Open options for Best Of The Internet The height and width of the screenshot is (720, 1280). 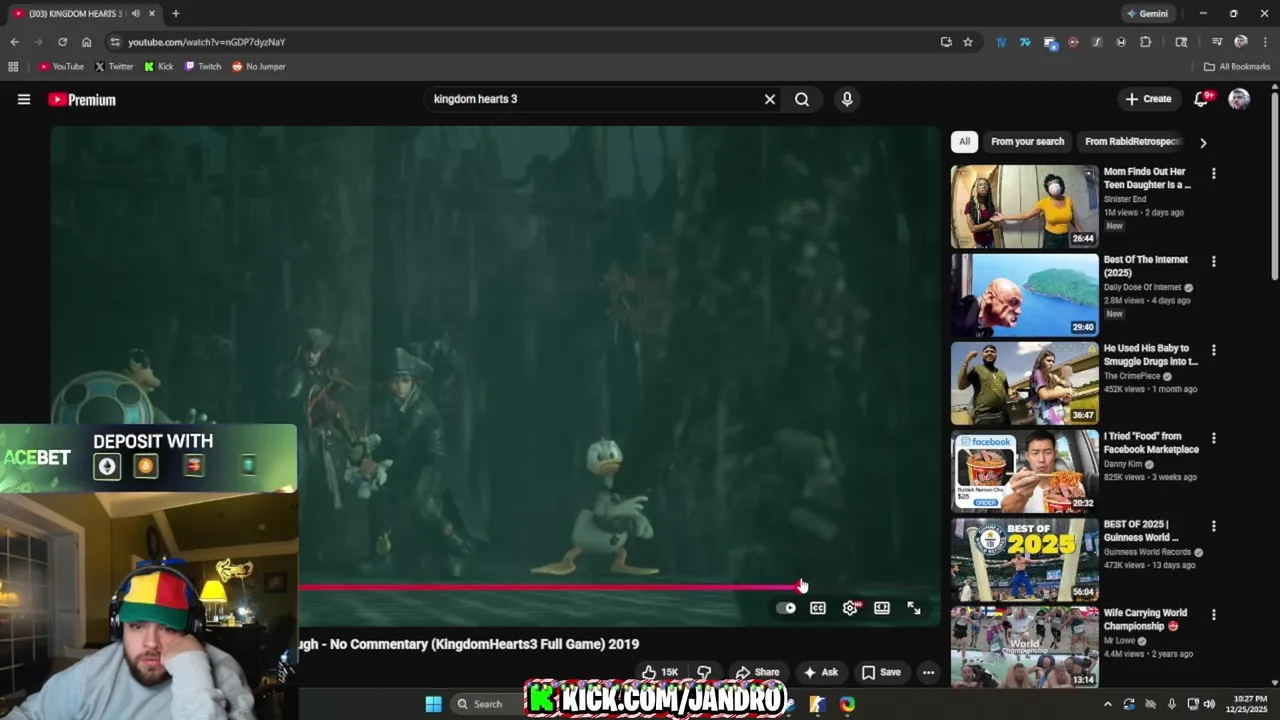pos(1214,262)
